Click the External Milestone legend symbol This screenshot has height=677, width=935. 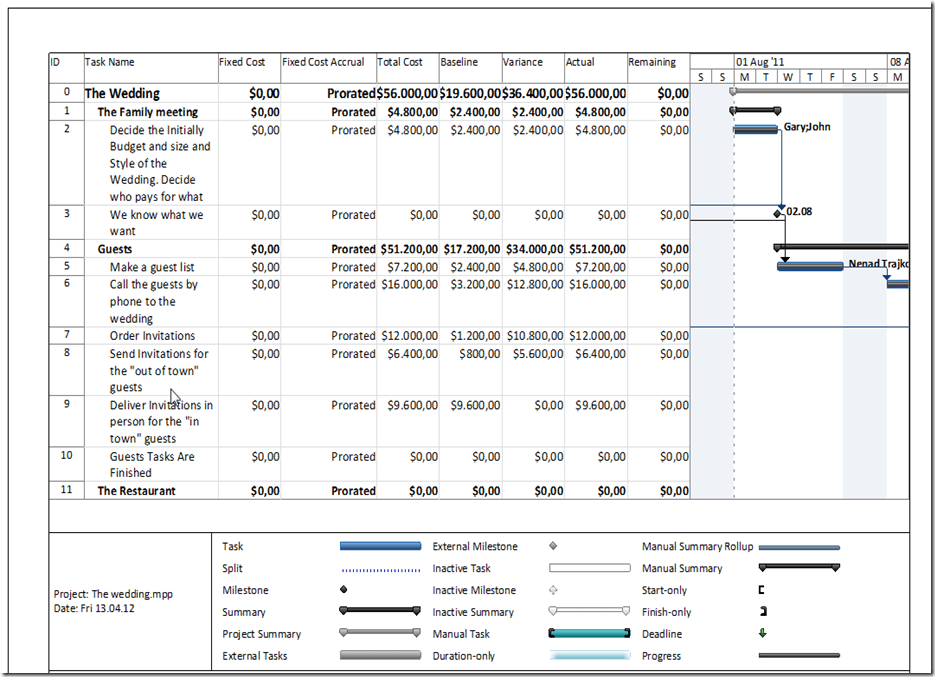(553, 547)
